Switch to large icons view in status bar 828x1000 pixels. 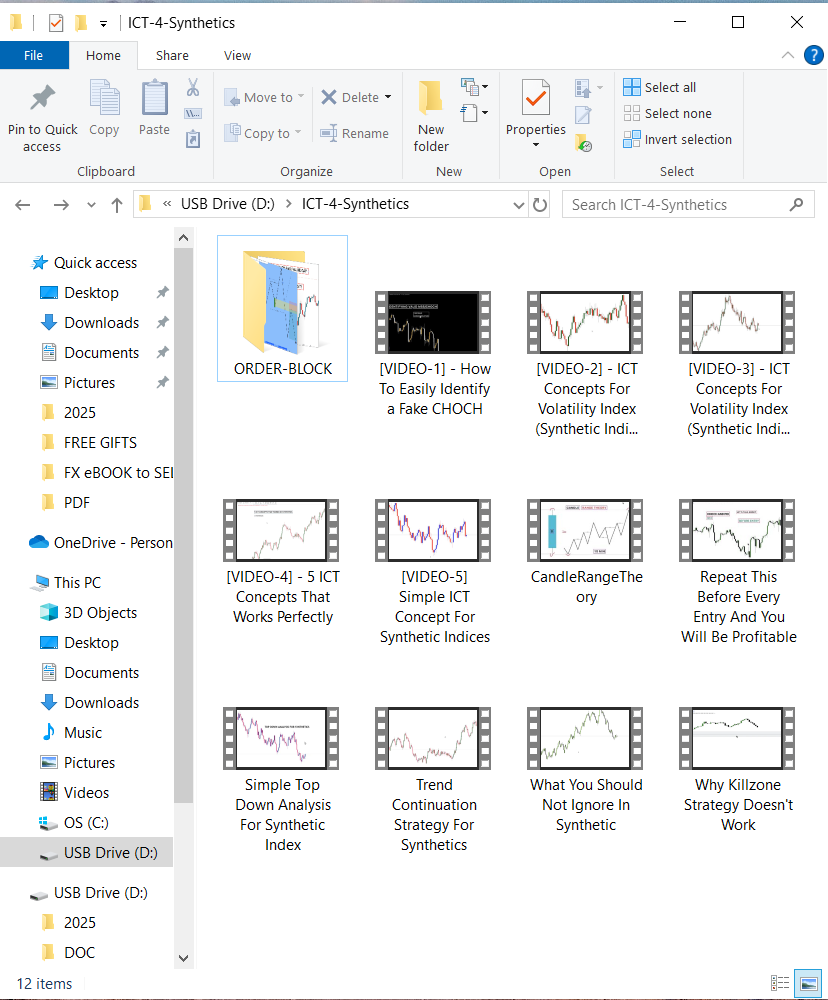click(x=808, y=984)
